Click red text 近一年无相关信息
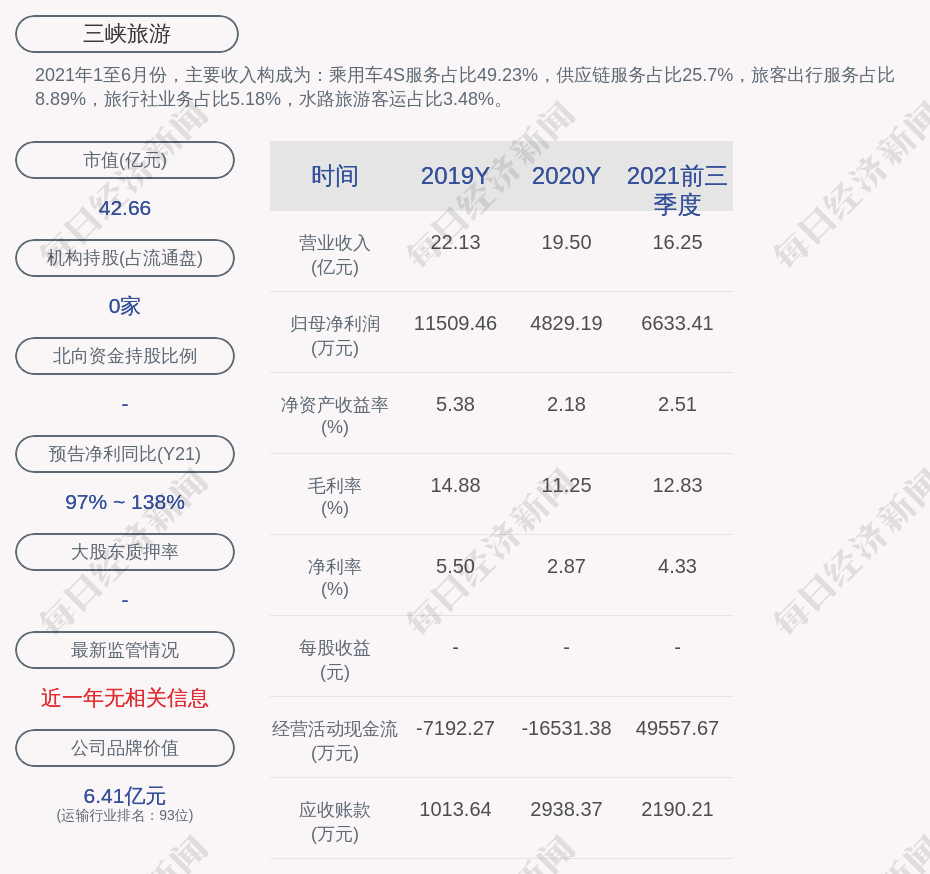This screenshot has width=930, height=874. 125,698
